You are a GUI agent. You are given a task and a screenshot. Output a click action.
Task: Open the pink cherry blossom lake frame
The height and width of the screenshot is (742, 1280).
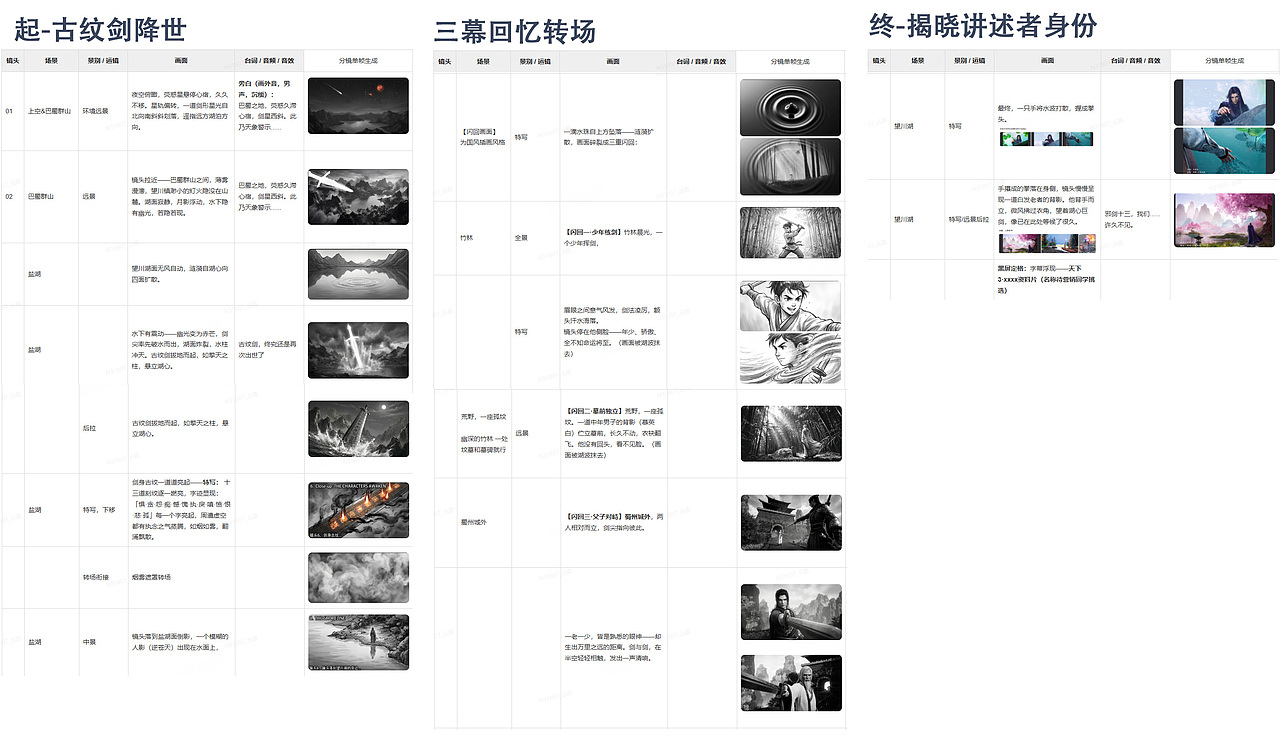coord(1224,220)
